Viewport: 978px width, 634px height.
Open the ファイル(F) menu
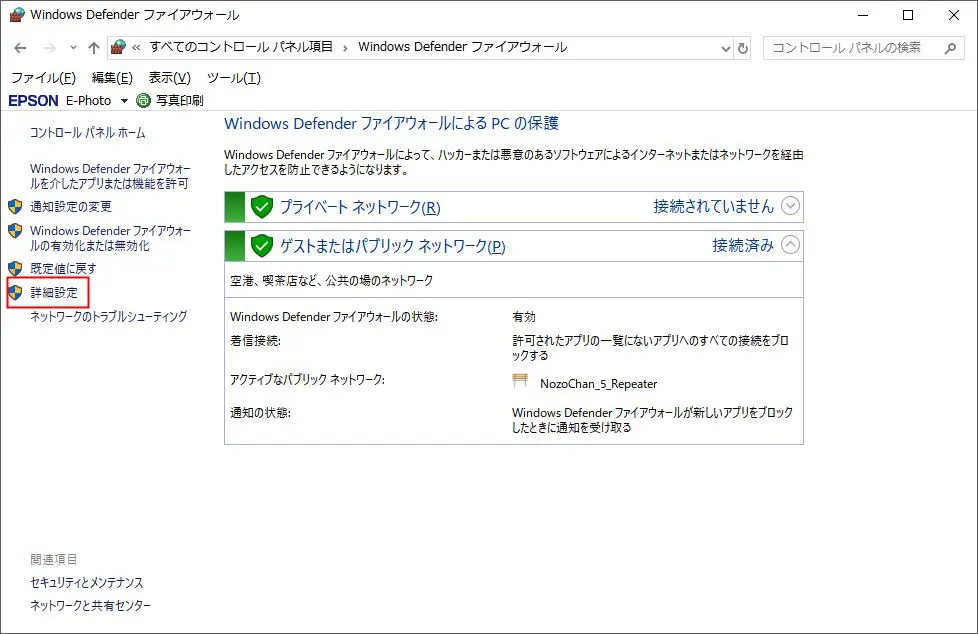point(43,78)
